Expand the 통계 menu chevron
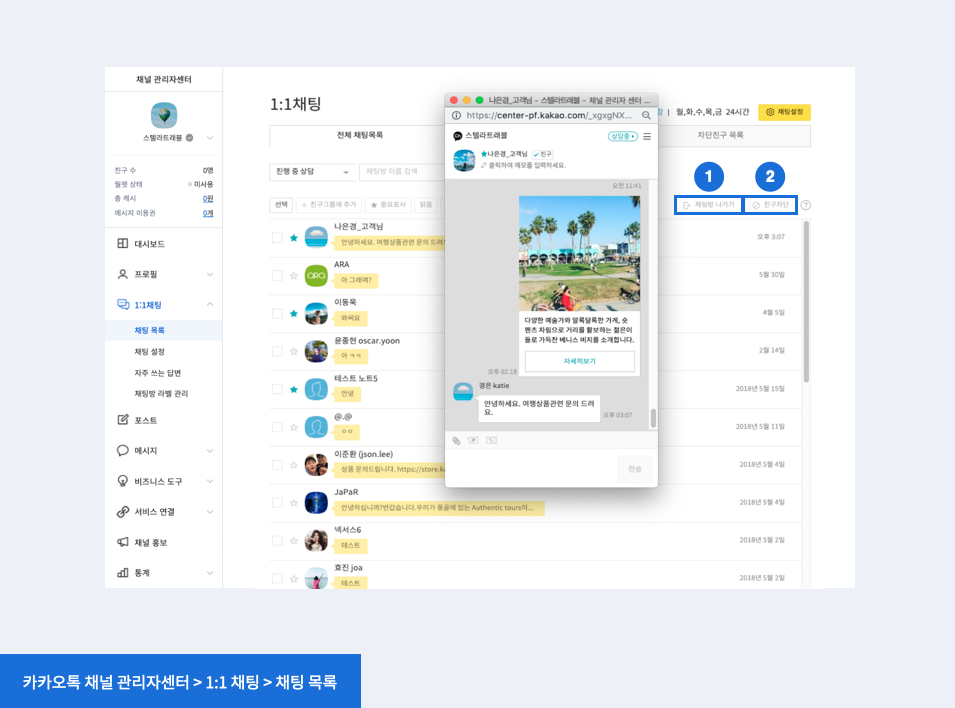The width and height of the screenshot is (955, 708). tap(210, 573)
